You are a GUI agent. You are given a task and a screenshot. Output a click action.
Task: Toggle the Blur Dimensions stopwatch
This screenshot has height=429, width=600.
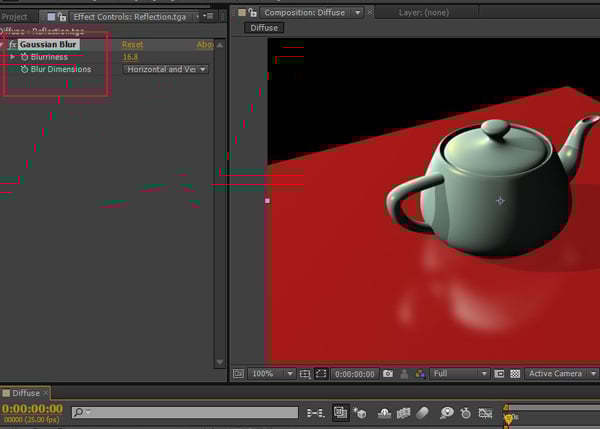click(x=24, y=69)
